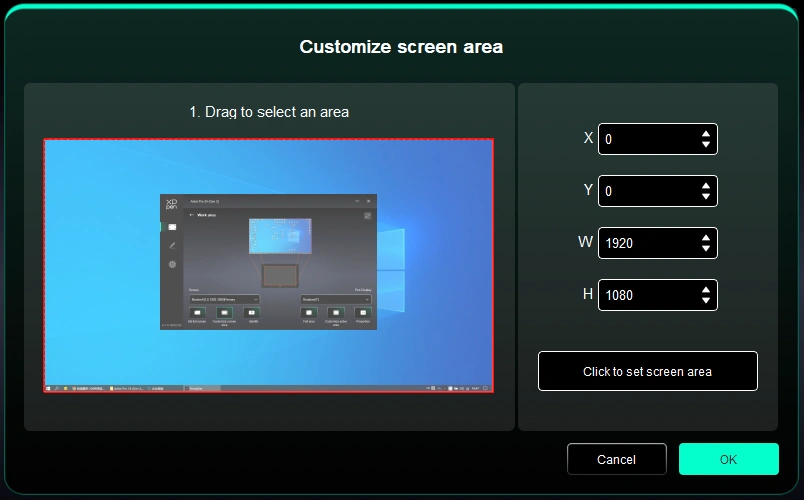Click the gear settings icon in preview

(172, 264)
